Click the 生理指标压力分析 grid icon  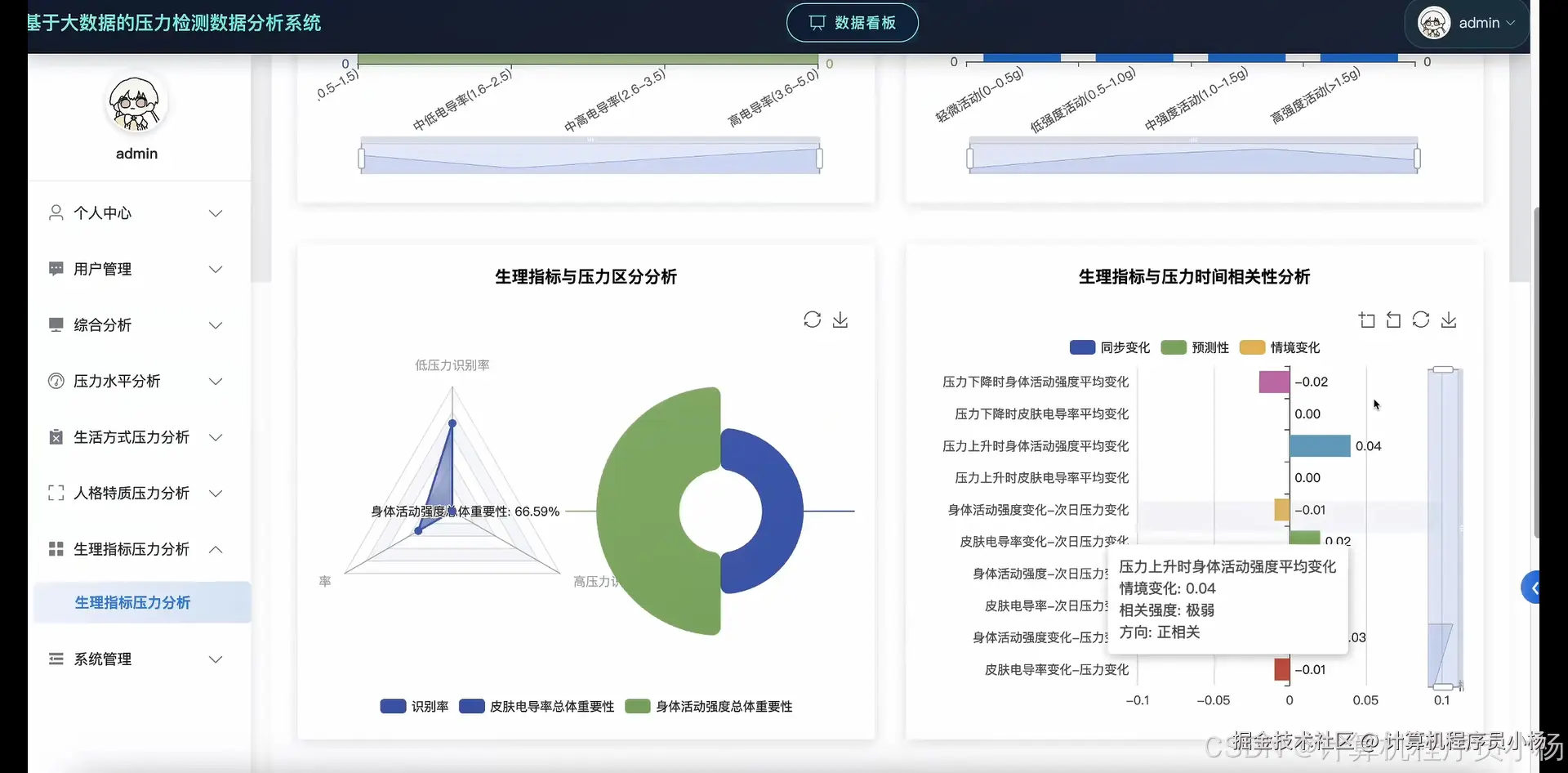tap(56, 549)
